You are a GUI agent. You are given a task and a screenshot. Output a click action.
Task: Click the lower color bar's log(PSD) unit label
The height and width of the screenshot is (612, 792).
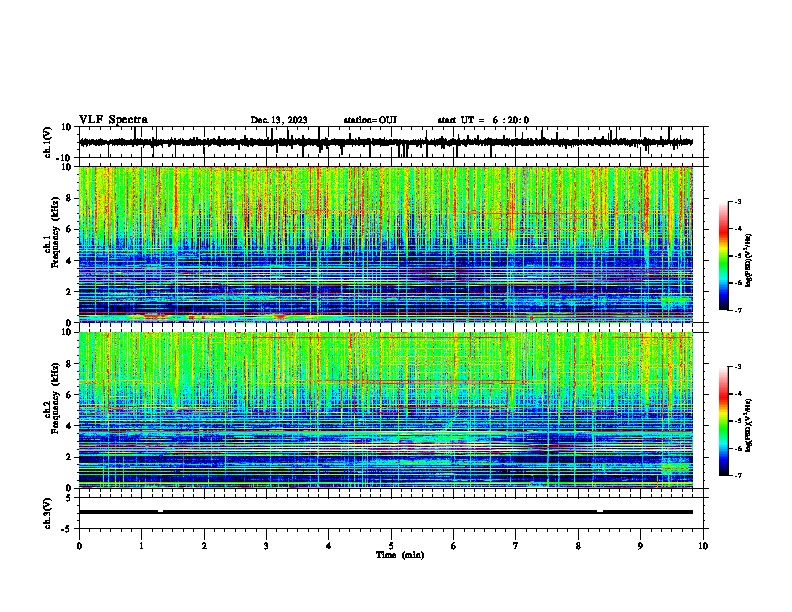pyautogui.click(x=748, y=425)
